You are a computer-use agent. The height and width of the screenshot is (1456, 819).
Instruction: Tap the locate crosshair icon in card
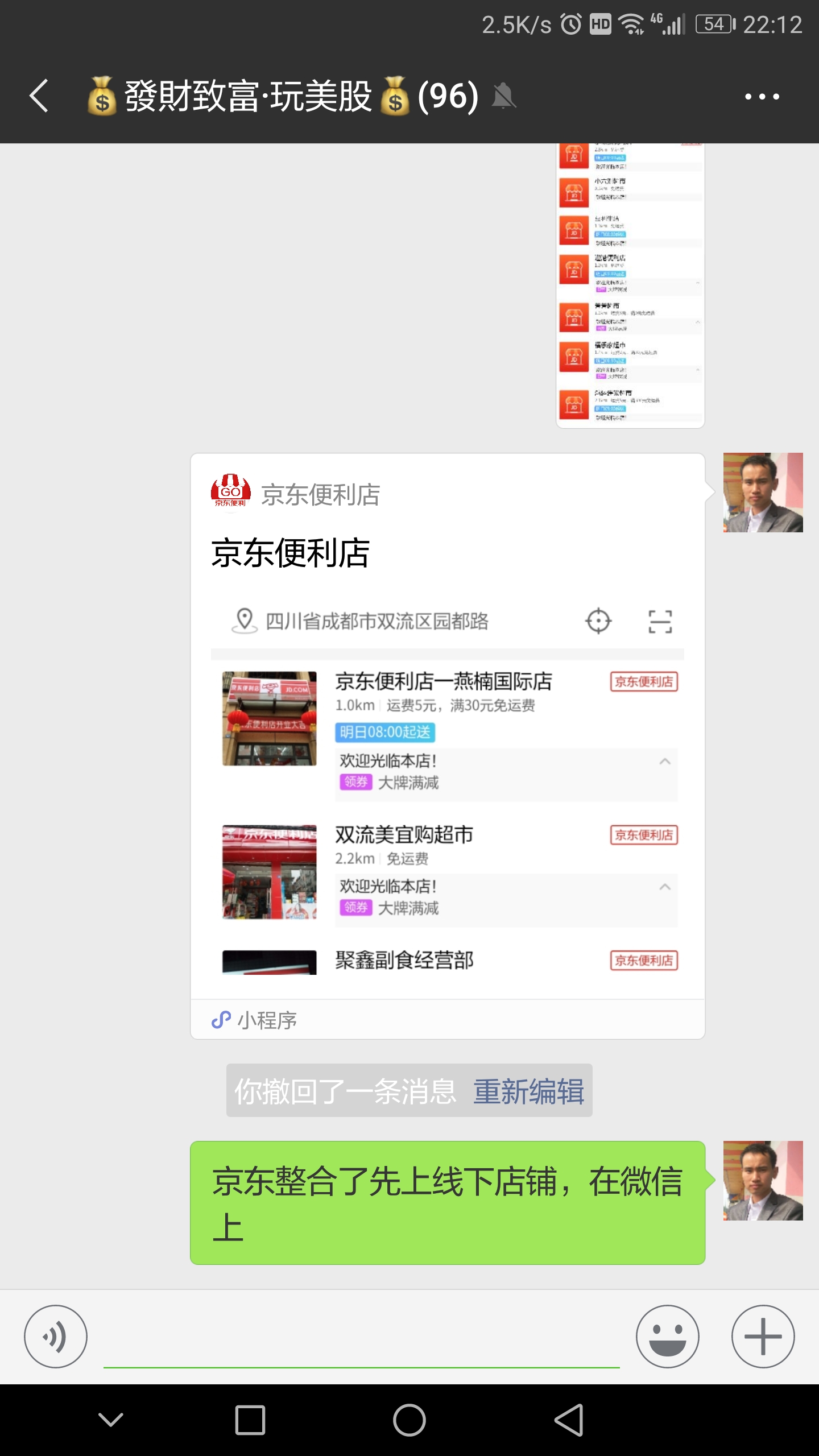[598, 621]
